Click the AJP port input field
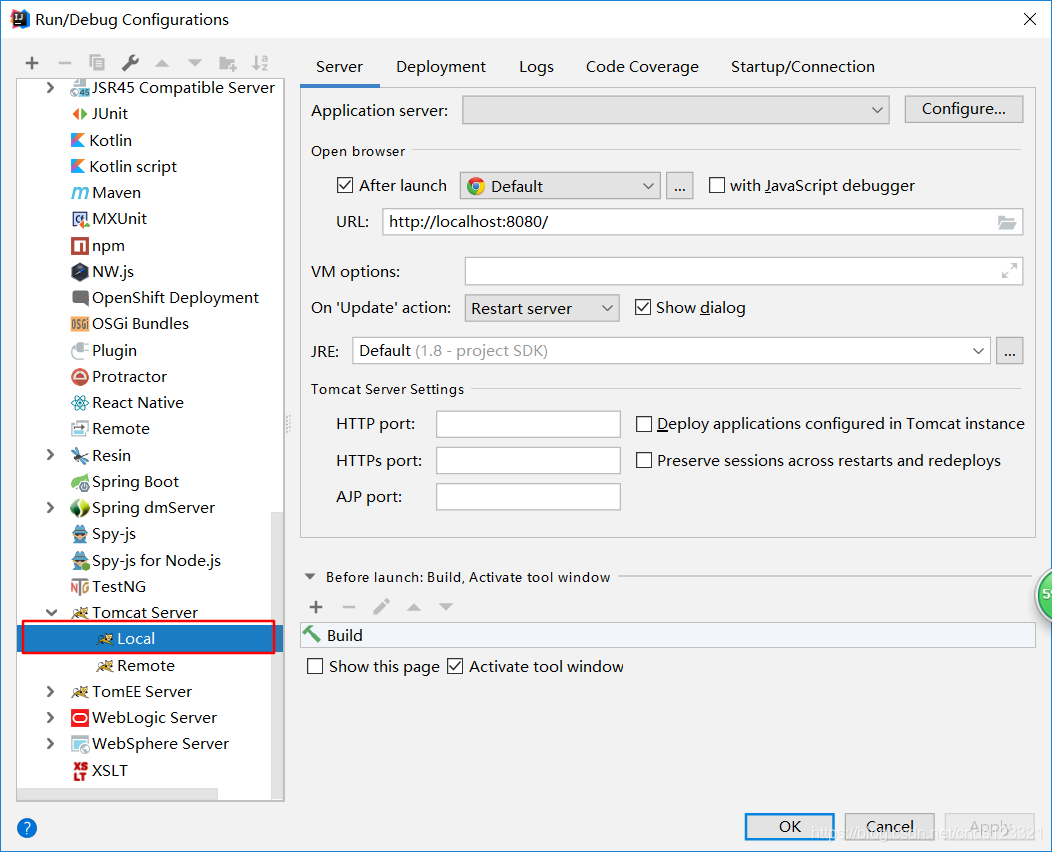Viewport: 1052px width, 852px height. click(x=528, y=497)
